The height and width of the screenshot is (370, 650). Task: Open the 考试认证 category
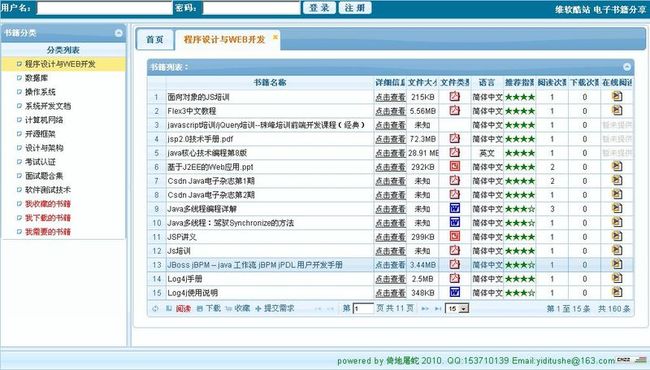coord(40,162)
